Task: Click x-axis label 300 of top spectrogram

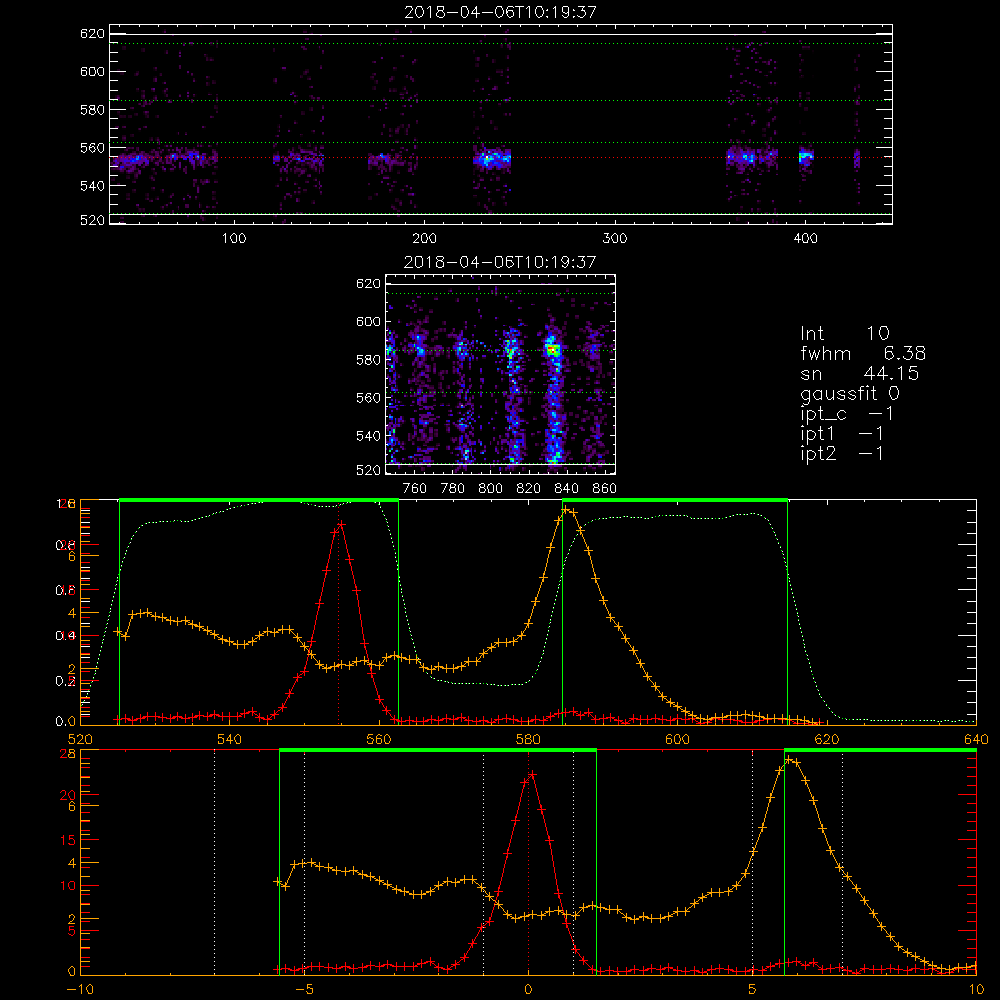Action: click(615, 239)
